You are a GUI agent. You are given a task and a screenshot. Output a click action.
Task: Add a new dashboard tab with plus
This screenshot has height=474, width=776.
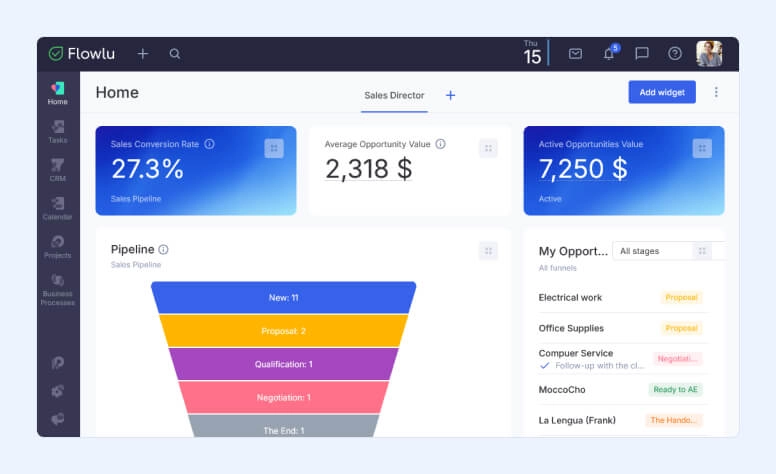(450, 95)
